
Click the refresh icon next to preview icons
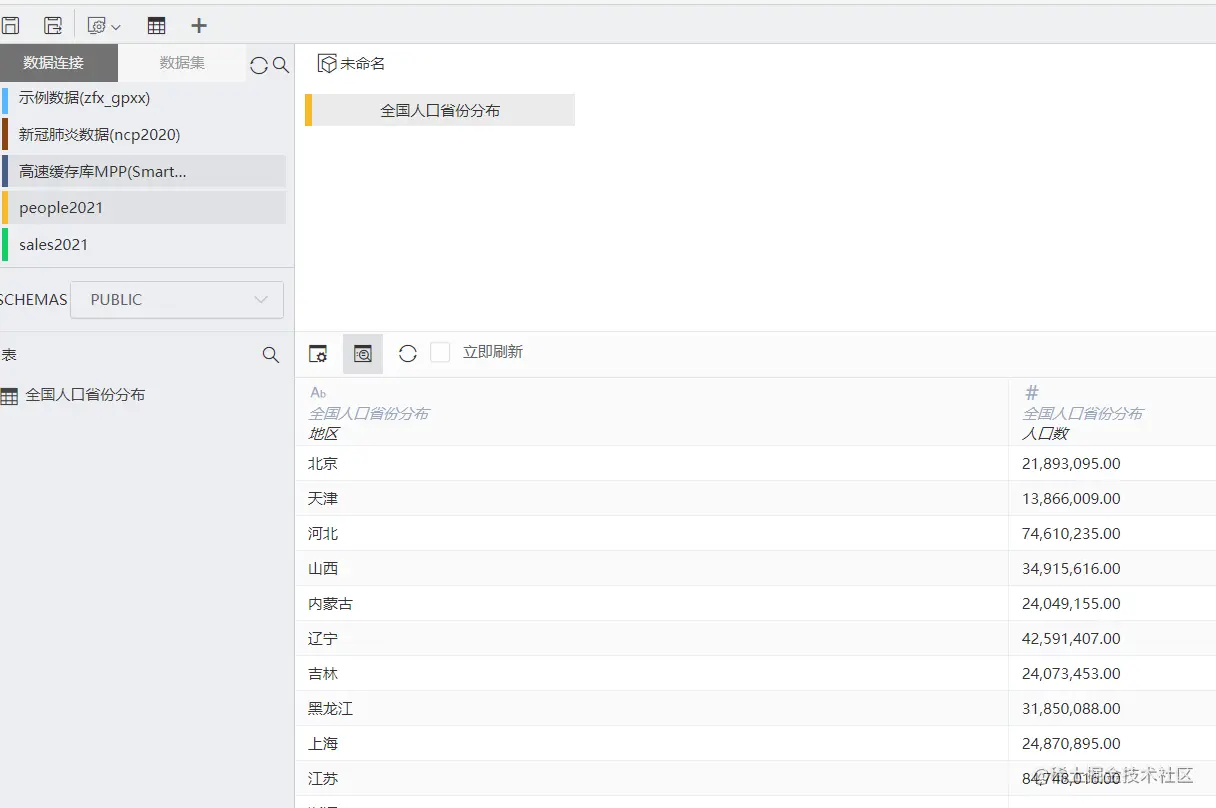(407, 353)
